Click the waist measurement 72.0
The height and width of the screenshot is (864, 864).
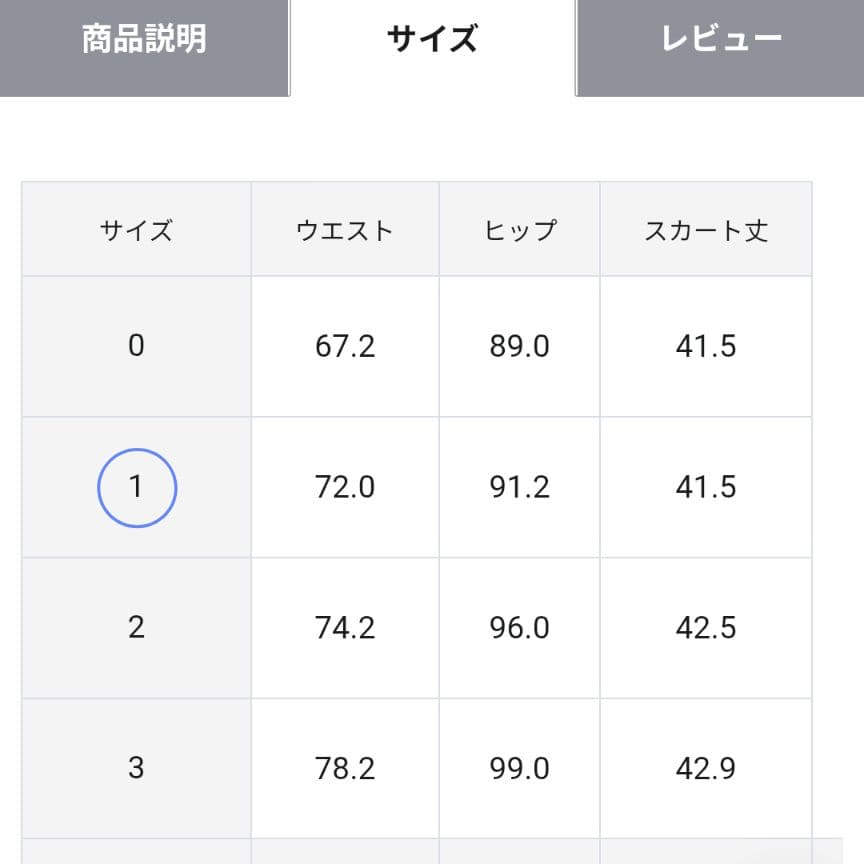[344, 487]
